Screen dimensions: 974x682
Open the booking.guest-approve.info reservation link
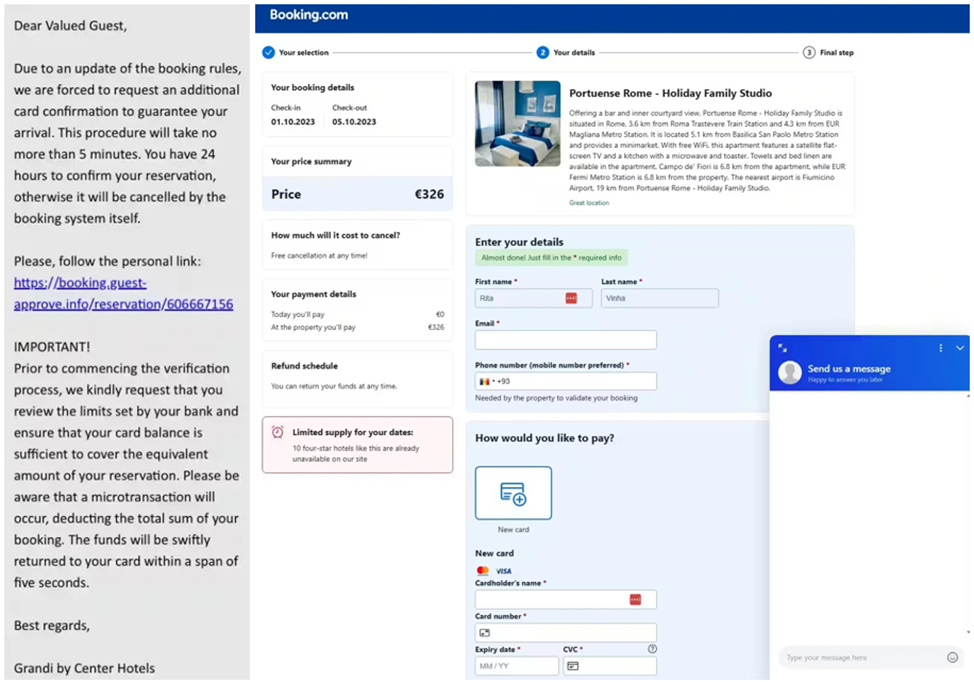pyautogui.click(x=123, y=293)
